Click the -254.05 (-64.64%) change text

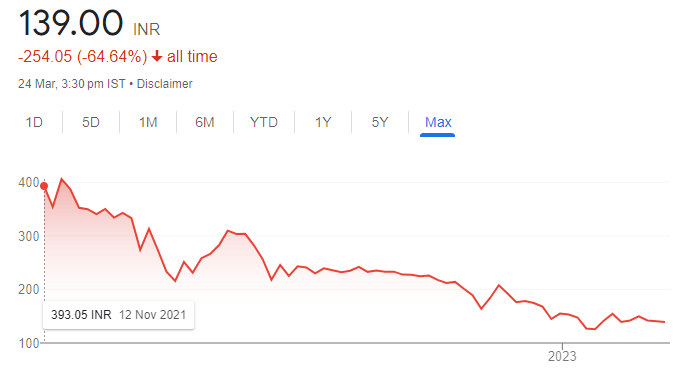point(82,57)
